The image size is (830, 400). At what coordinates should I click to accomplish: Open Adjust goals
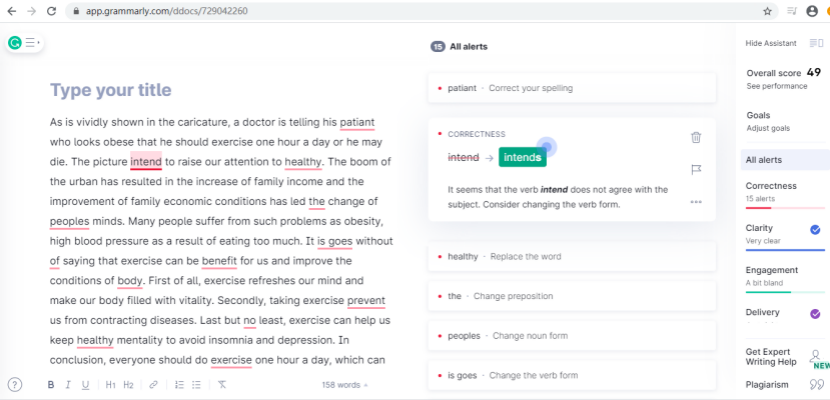click(x=768, y=128)
